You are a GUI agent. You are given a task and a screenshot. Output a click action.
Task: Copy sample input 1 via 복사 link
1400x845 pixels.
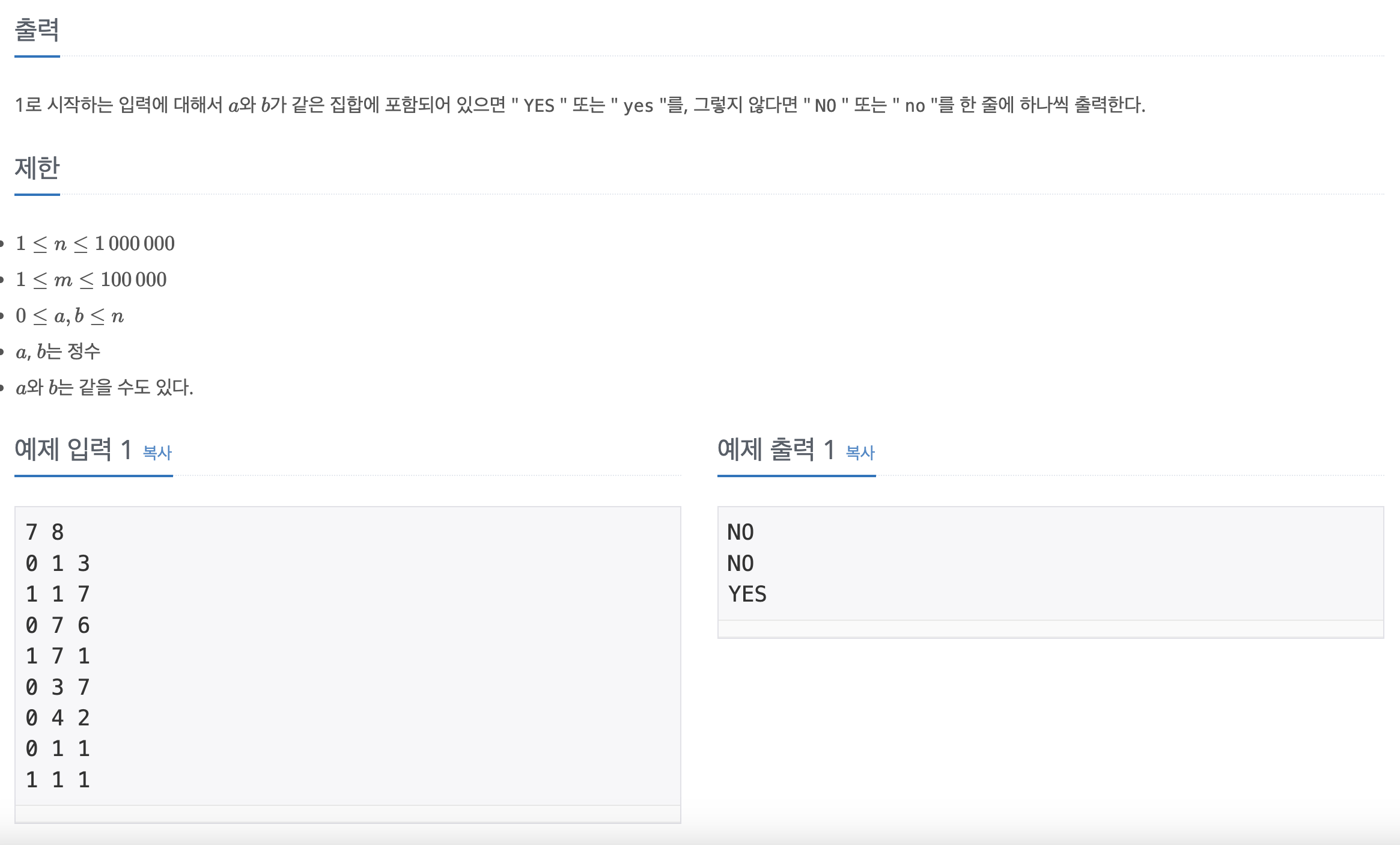[x=157, y=453]
